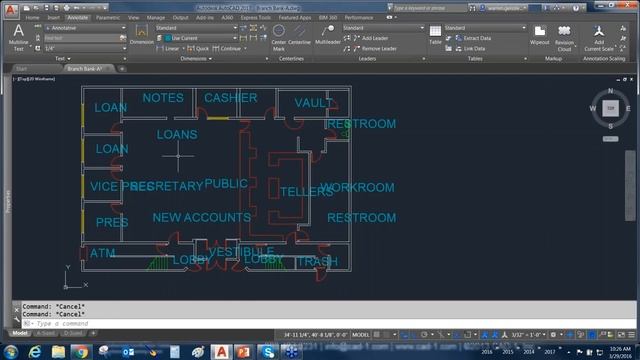Click the Windows Start button
640x360 pixels.
[11, 351]
